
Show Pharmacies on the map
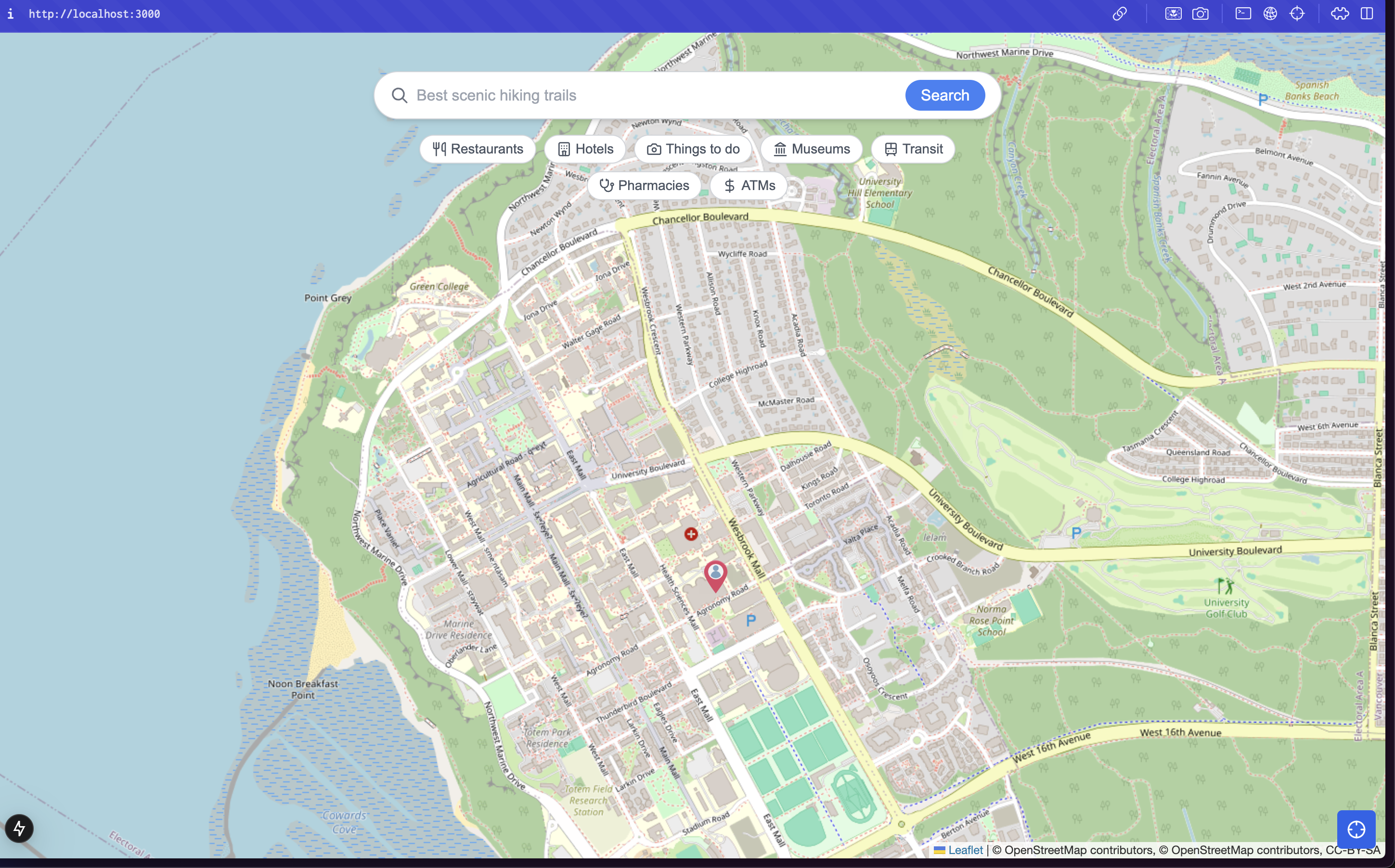(644, 185)
